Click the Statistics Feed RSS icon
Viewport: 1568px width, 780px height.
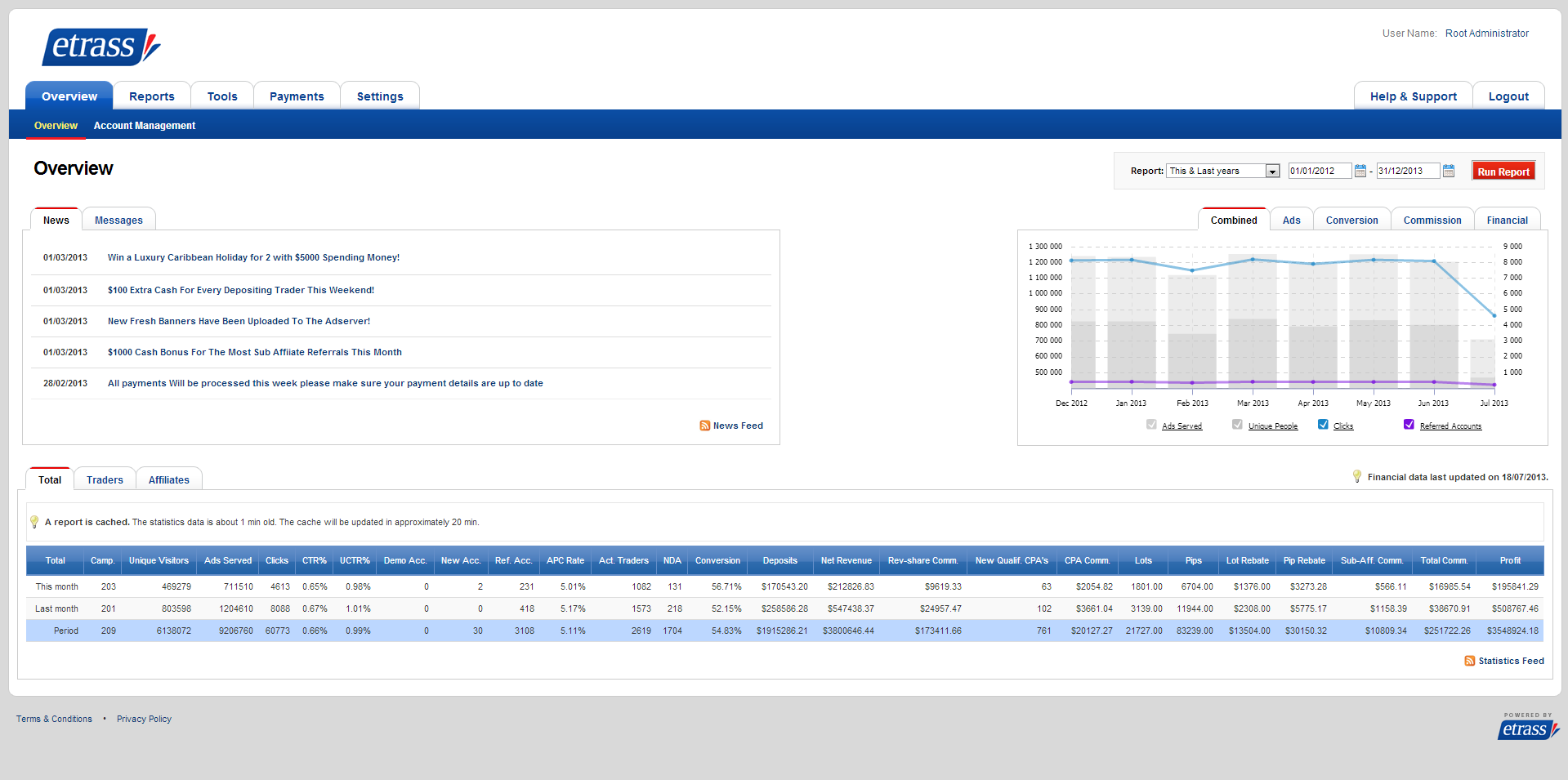point(1470,661)
